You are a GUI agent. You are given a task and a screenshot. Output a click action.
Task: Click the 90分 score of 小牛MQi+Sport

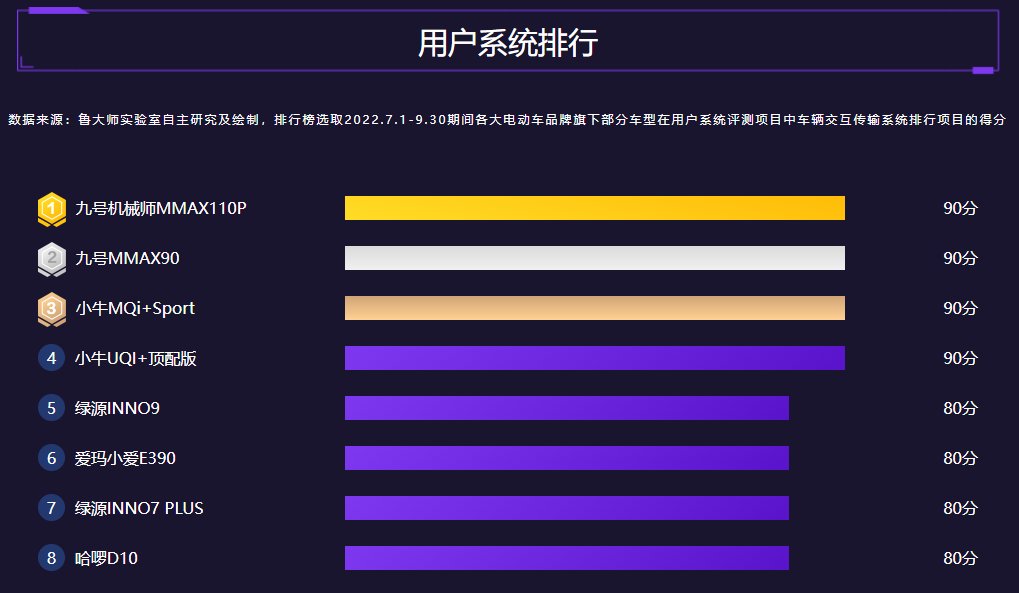click(x=960, y=308)
